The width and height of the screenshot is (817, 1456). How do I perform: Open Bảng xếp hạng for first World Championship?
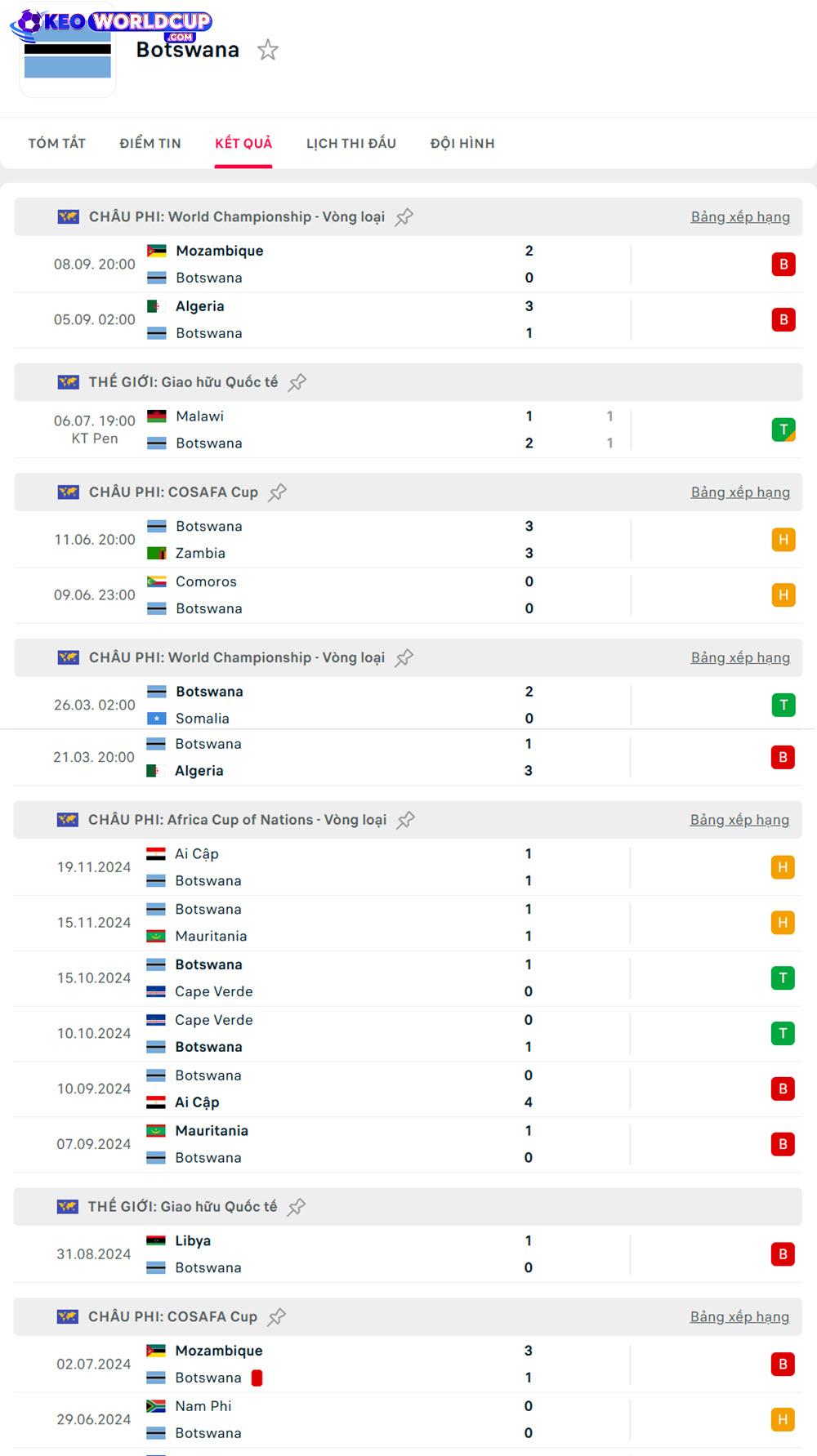pos(740,217)
